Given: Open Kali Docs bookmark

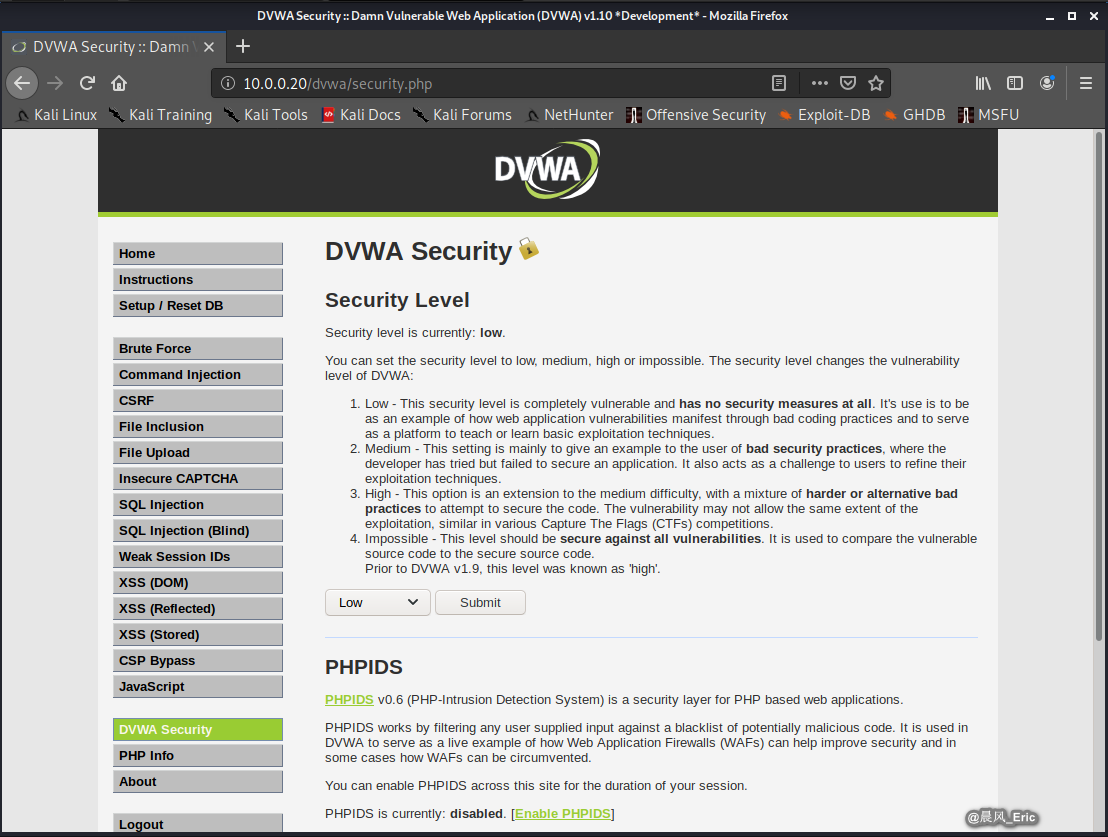Looking at the screenshot, I should [361, 115].
